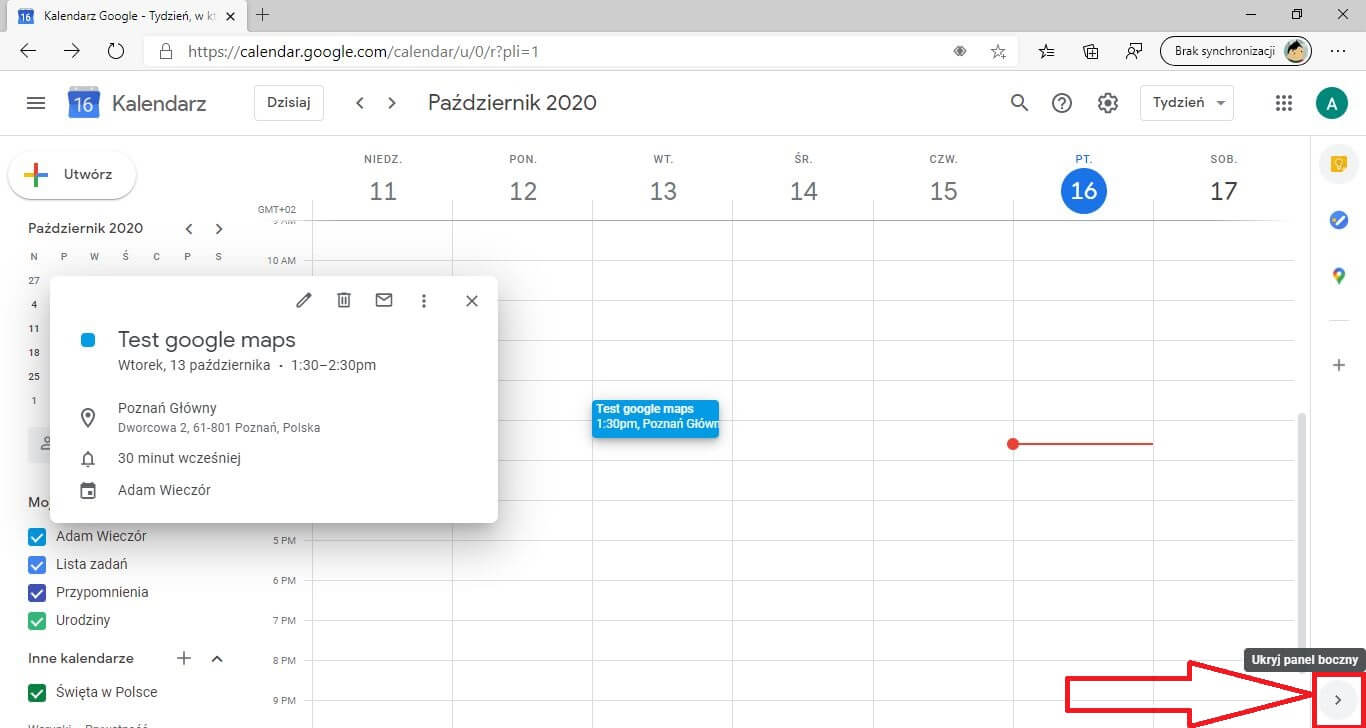Bookmark this page star icon
The height and width of the screenshot is (728, 1366).
point(998,51)
